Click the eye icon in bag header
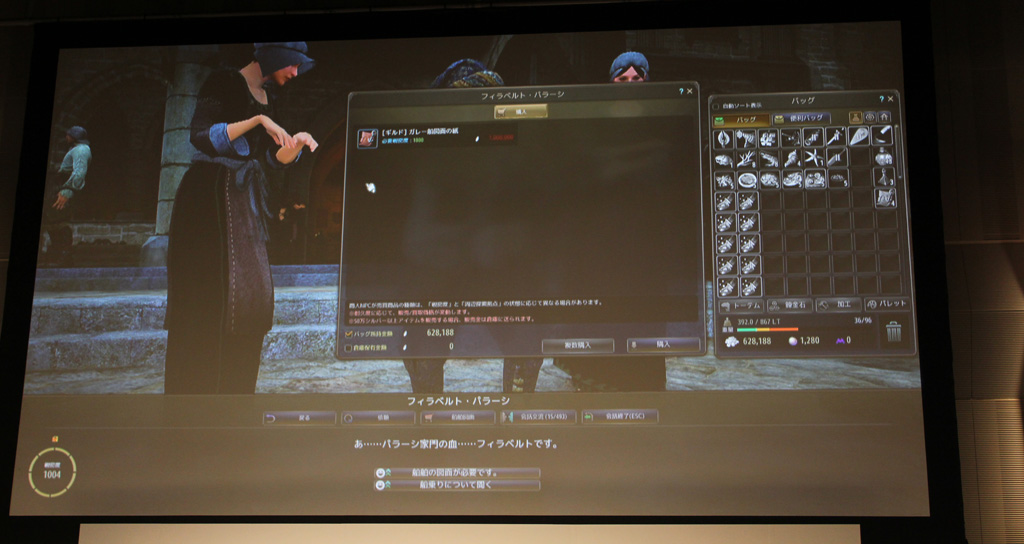The width and height of the screenshot is (1024, 544). pos(869,118)
